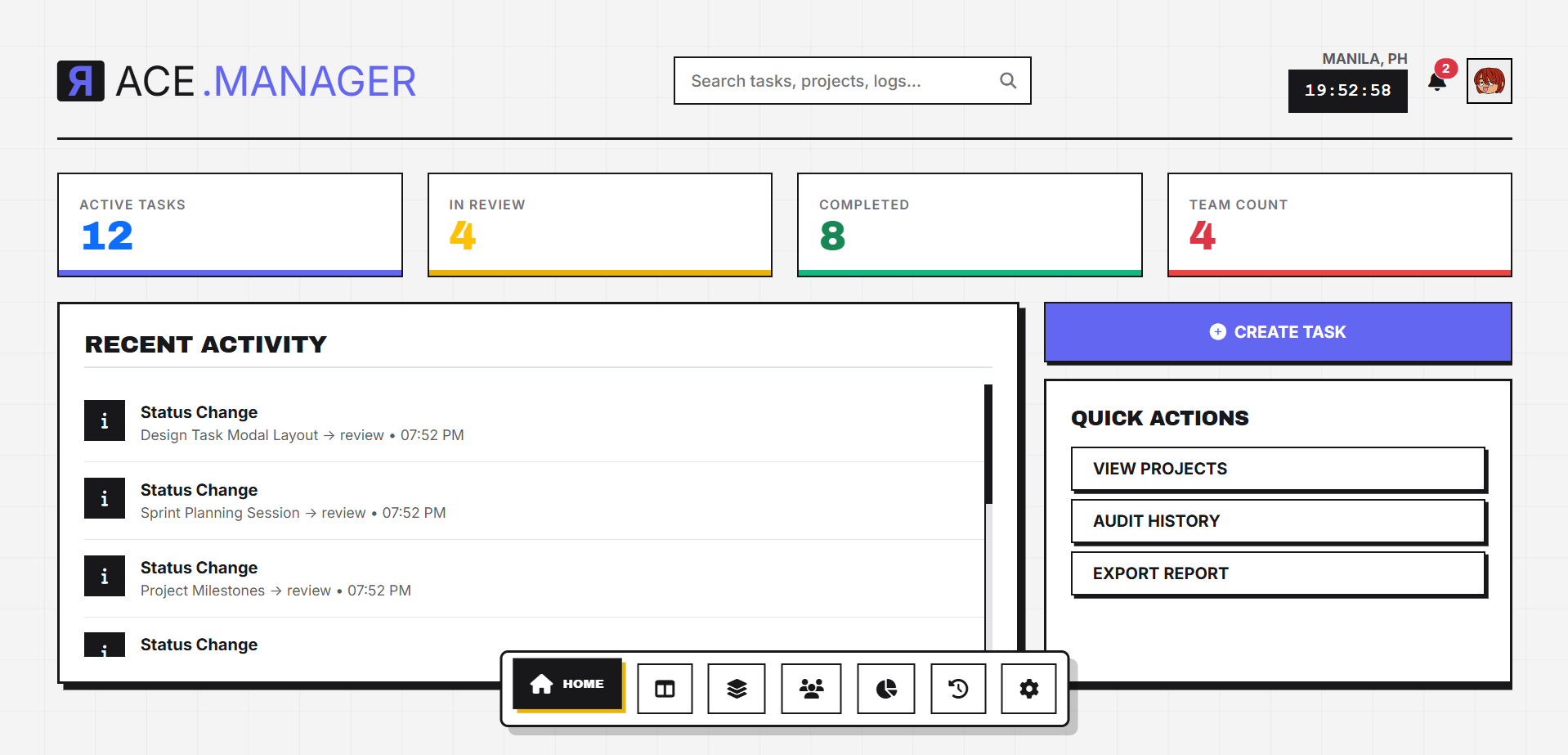Open the team members icon in the dock
Screen dimensions: 1568x755
click(x=811, y=689)
